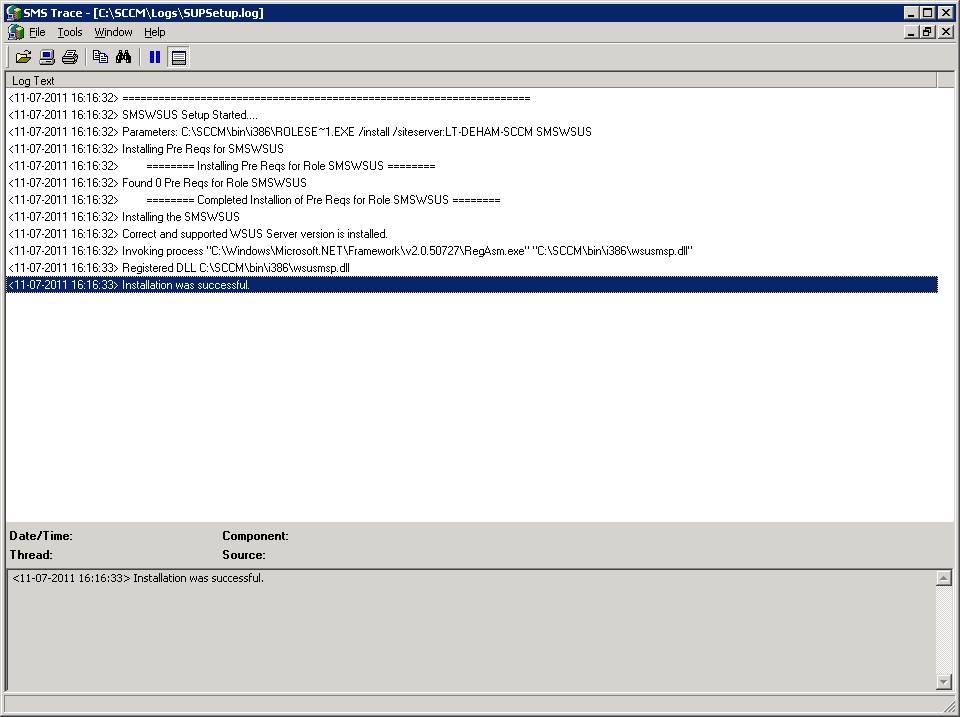Select 'Installing Pre Reqs for Role SMSWSUS' line
This screenshot has height=717, width=960.
[471, 166]
